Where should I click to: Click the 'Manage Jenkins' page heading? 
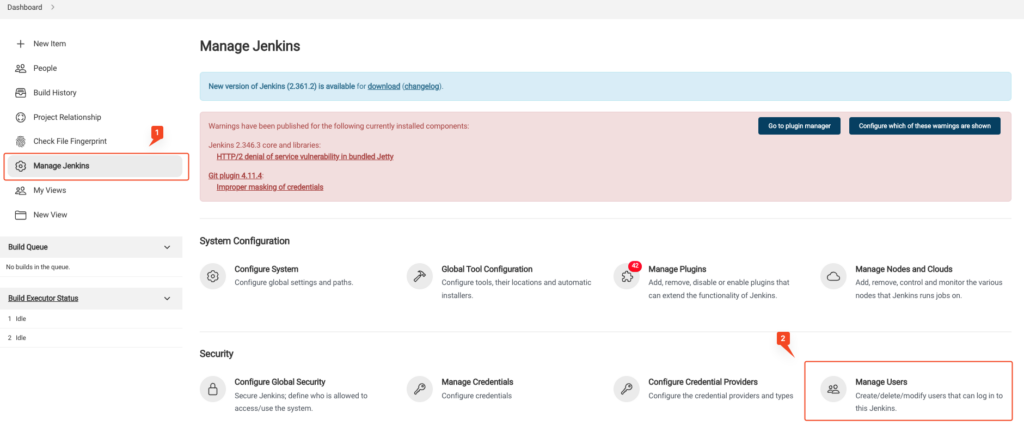click(250, 46)
